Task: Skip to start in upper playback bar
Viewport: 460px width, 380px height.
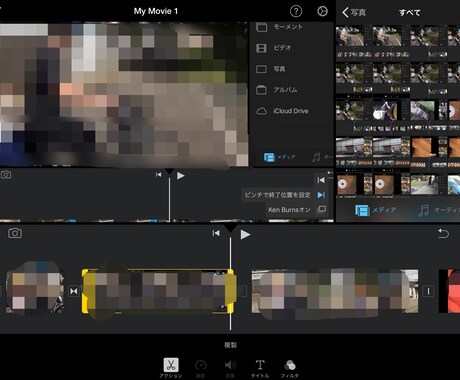Action: coord(159,175)
